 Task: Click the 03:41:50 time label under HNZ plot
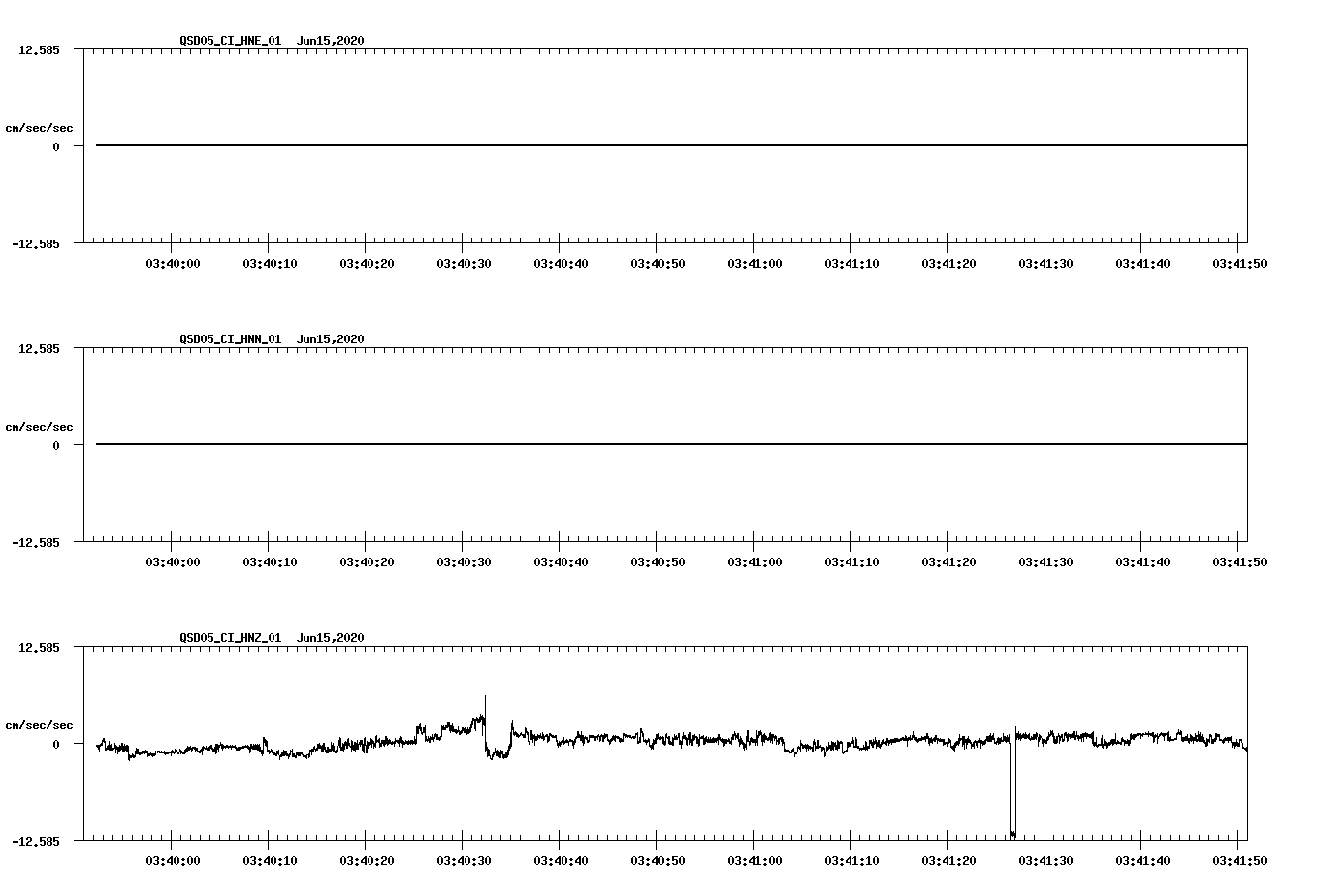point(1239,860)
